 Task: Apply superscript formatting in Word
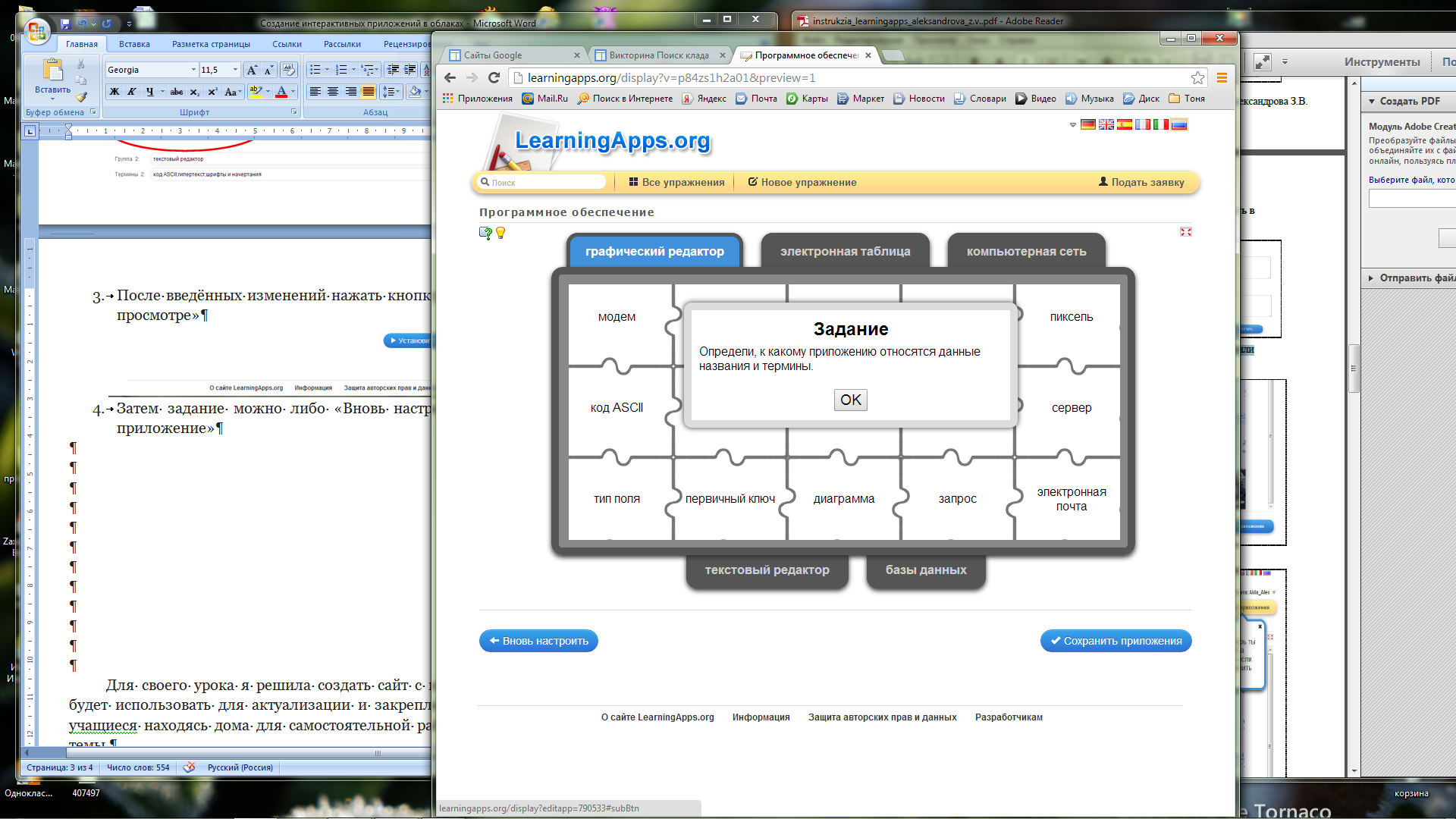pos(212,92)
